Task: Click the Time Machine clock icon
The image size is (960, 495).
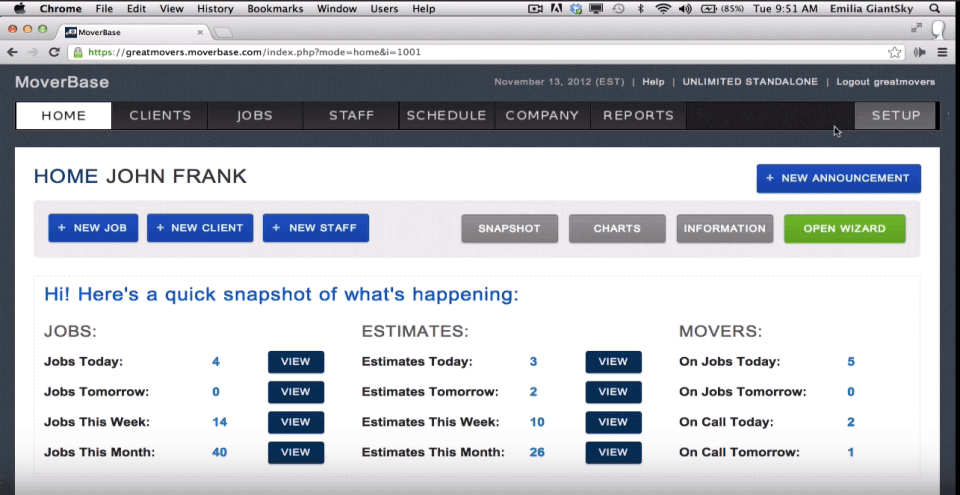Action: [x=618, y=9]
